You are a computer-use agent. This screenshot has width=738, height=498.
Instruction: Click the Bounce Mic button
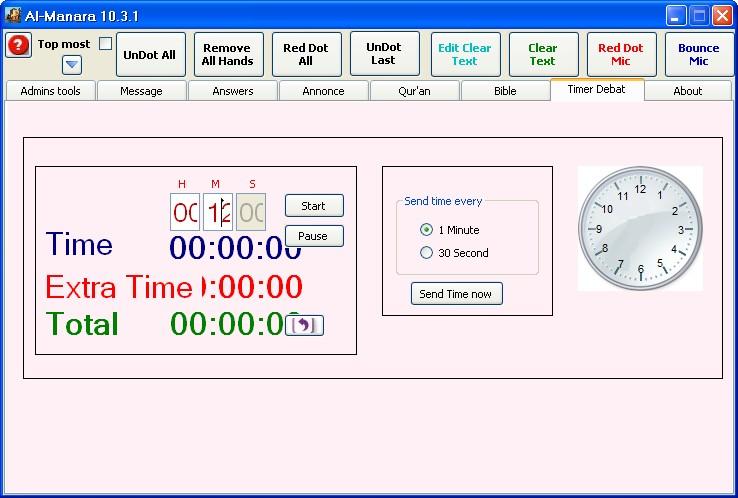point(698,54)
